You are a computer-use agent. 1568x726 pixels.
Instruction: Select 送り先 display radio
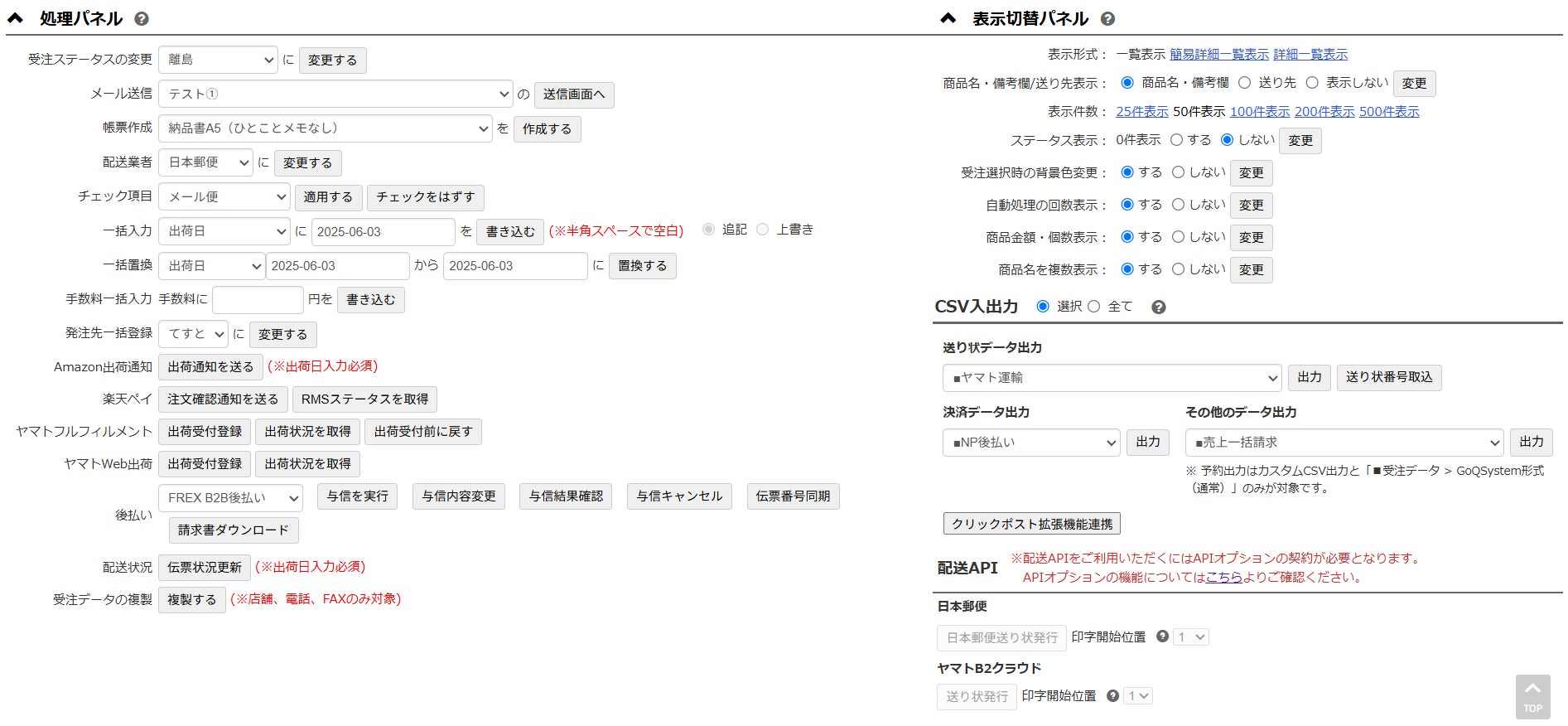[x=1244, y=83]
